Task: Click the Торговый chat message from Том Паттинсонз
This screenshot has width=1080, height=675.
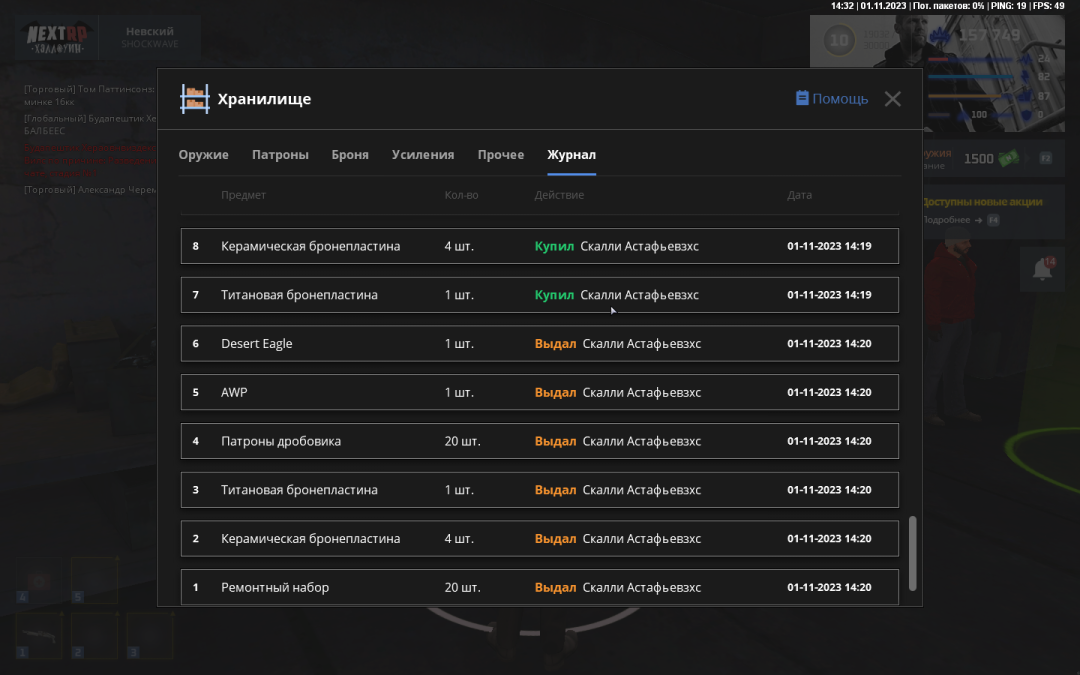Action: click(90, 95)
